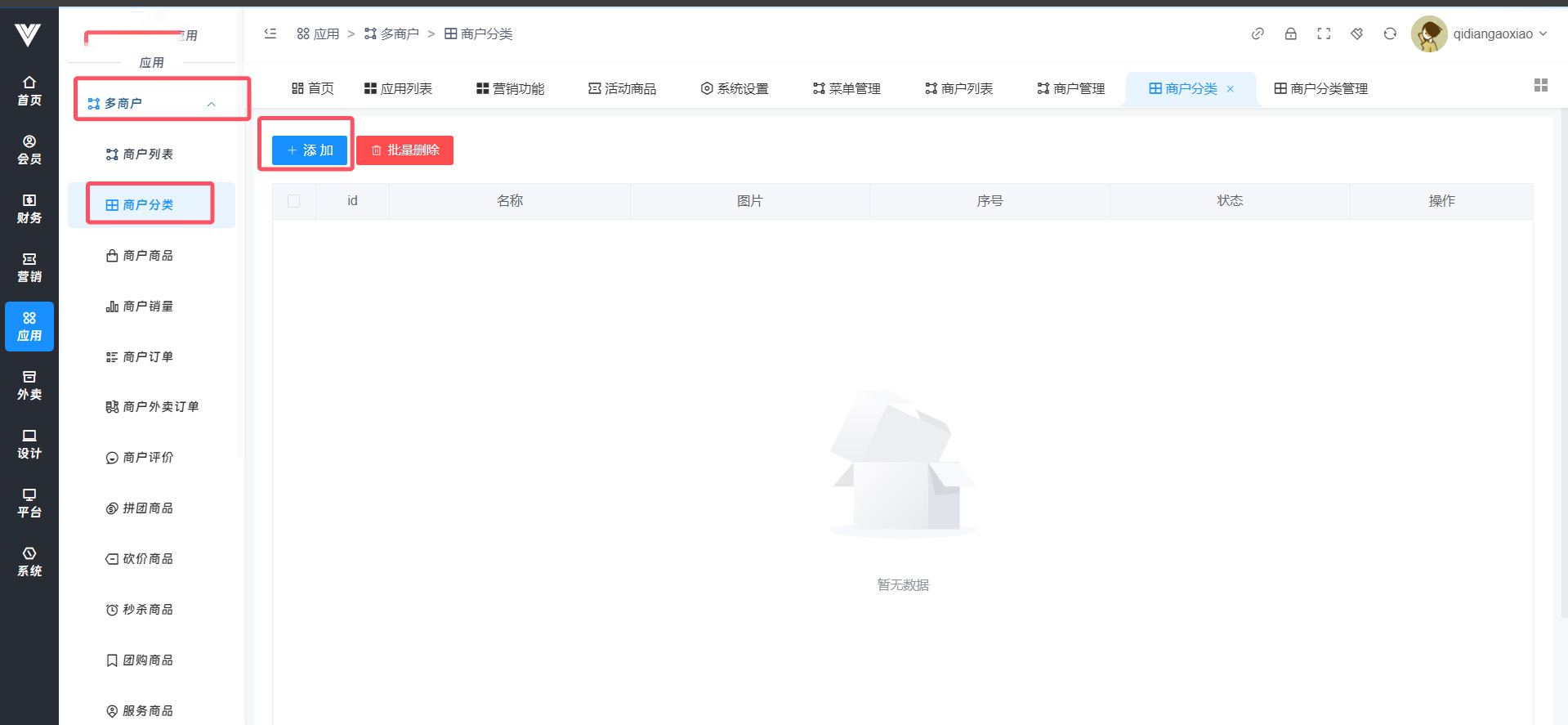Toggle fullscreen mode icon
Image resolution: width=1568 pixels, height=725 pixels.
coord(1324,34)
